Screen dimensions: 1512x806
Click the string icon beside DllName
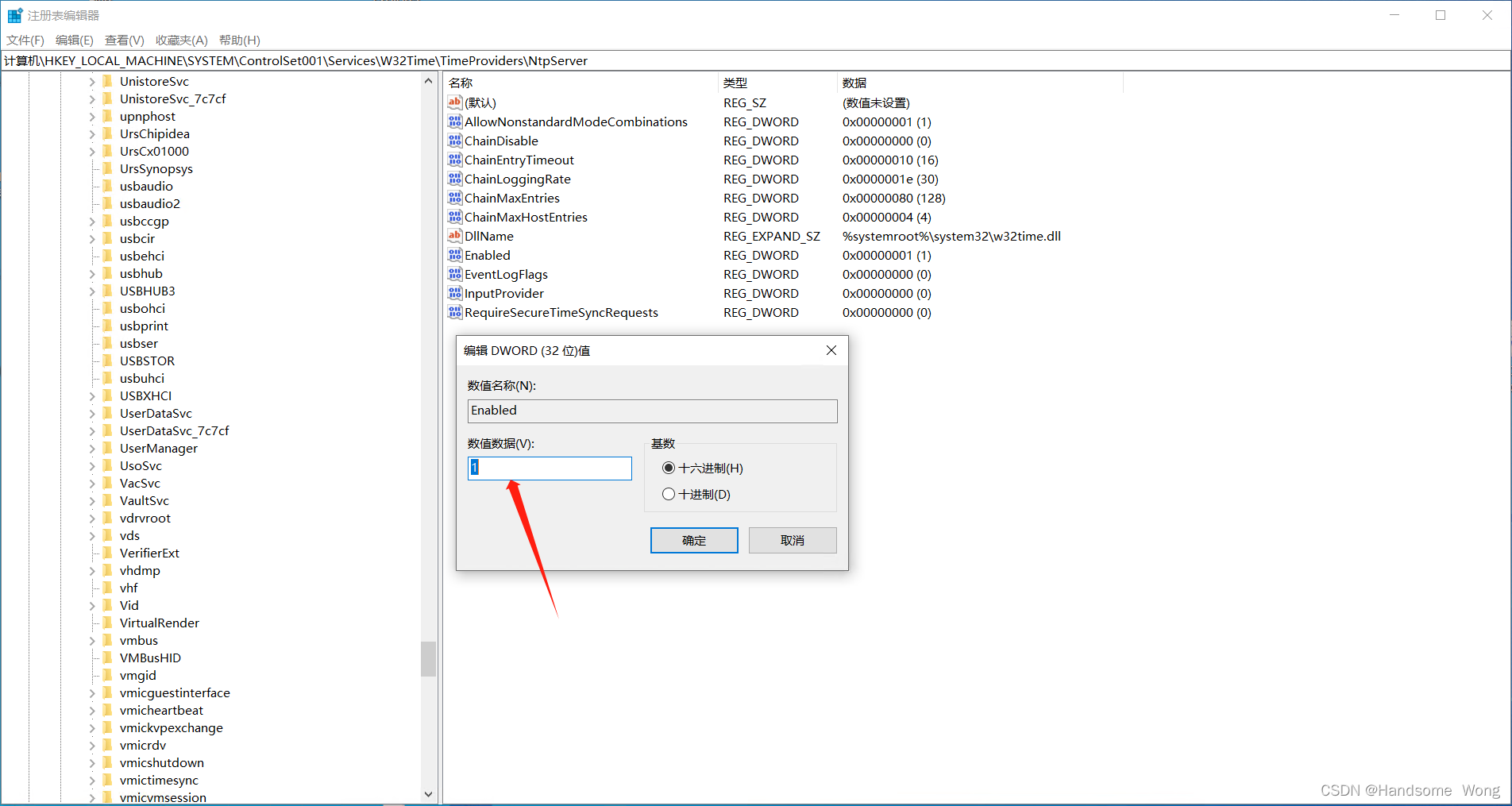455,236
